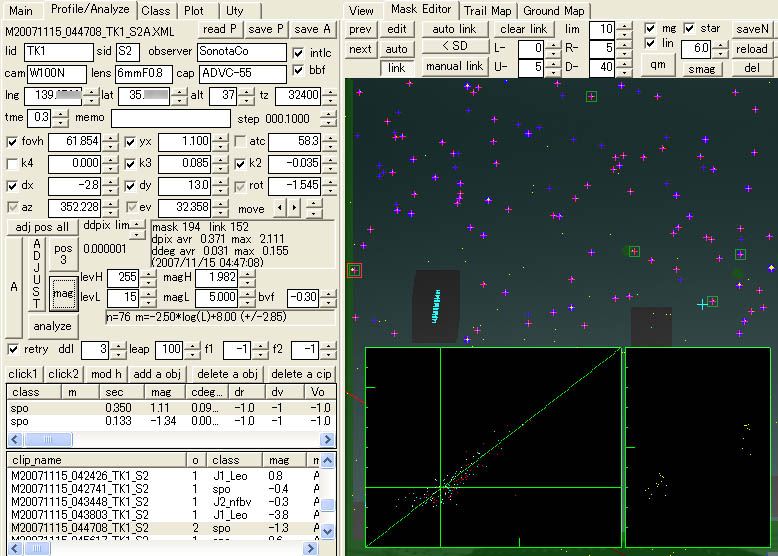Switch to the Trail Map tab
The height and width of the screenshot is (556, 778).
point(487,10)
